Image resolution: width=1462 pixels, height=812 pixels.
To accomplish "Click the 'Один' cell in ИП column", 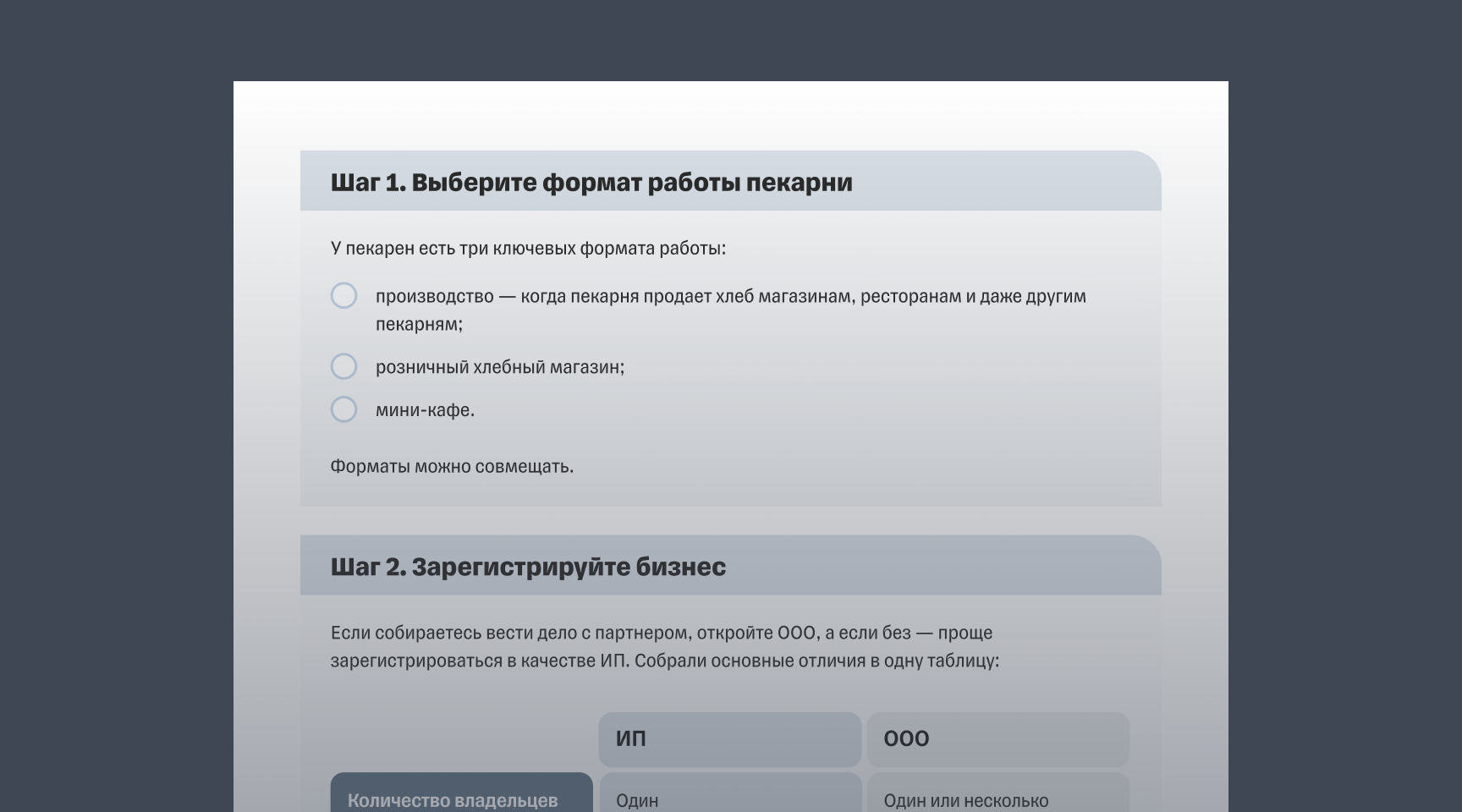I will [637, 800].
